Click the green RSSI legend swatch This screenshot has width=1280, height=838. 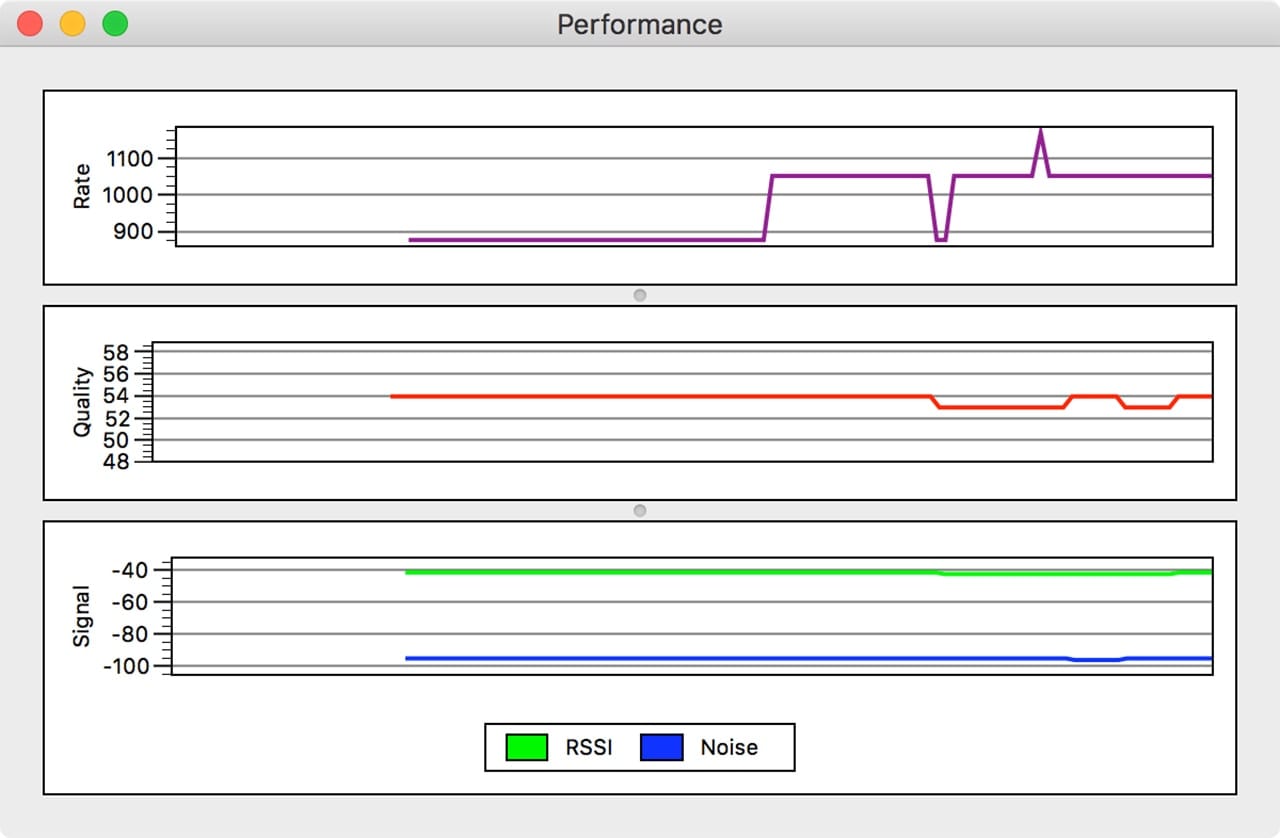point(527,747)
